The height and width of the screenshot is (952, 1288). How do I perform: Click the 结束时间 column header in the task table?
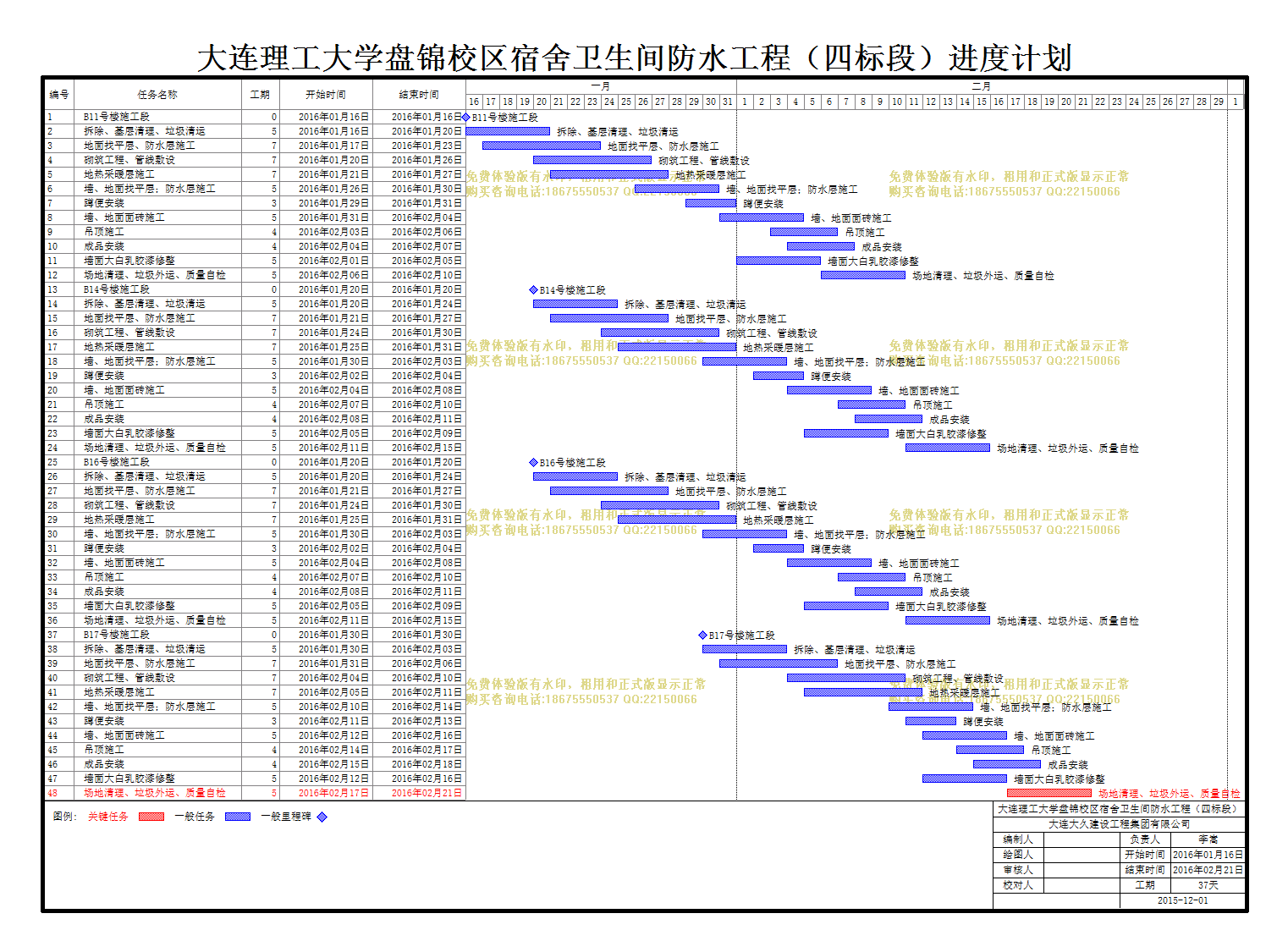[x=419, y=94]
